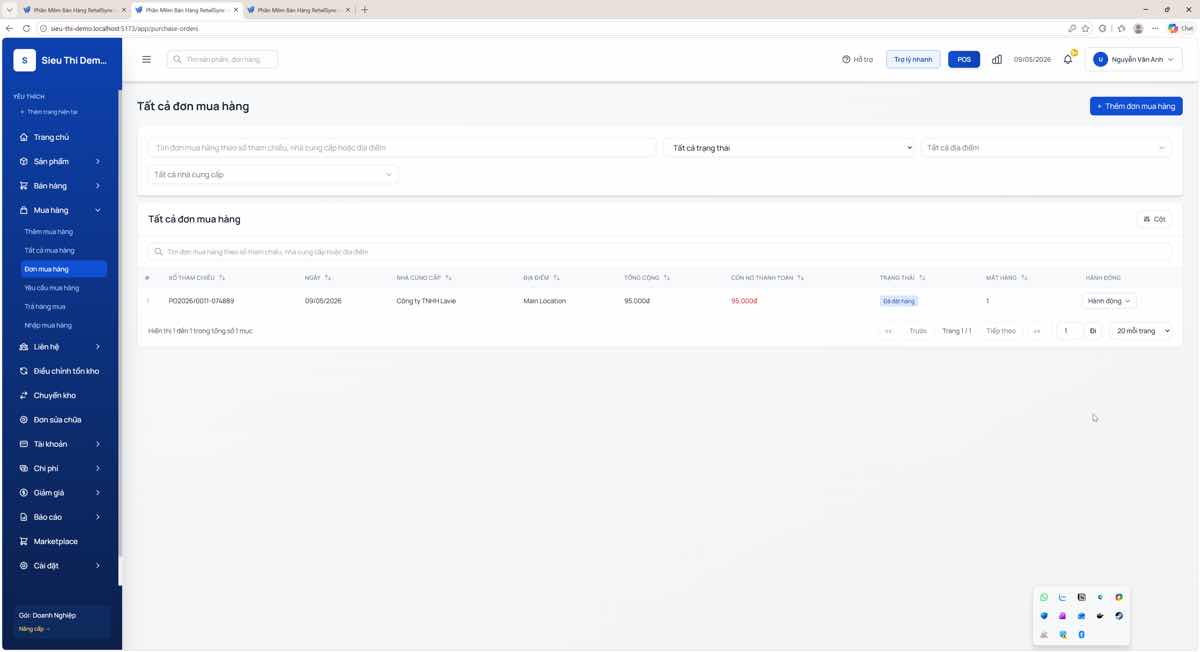Click Thêm trang hiện tại favorite link
This screenshot has height=652, width=1200.
click(x=49, y=112)
